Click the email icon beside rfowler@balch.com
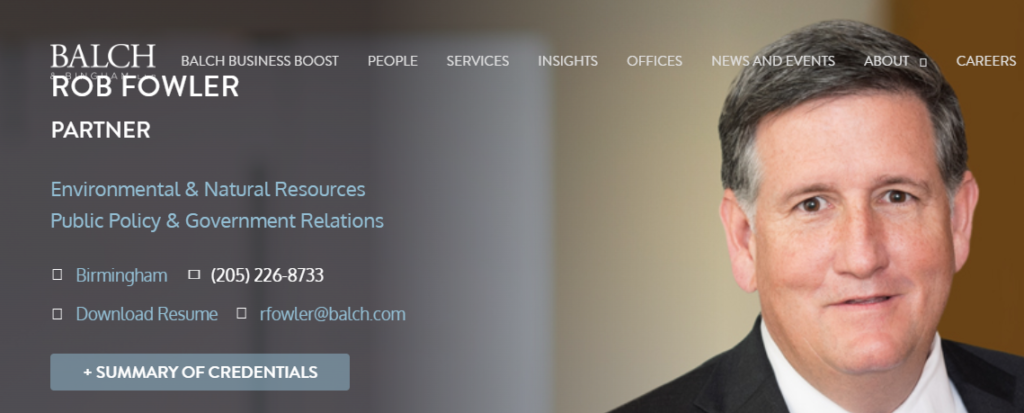Viewport: 1024px width, 413px height. point(242,314)
